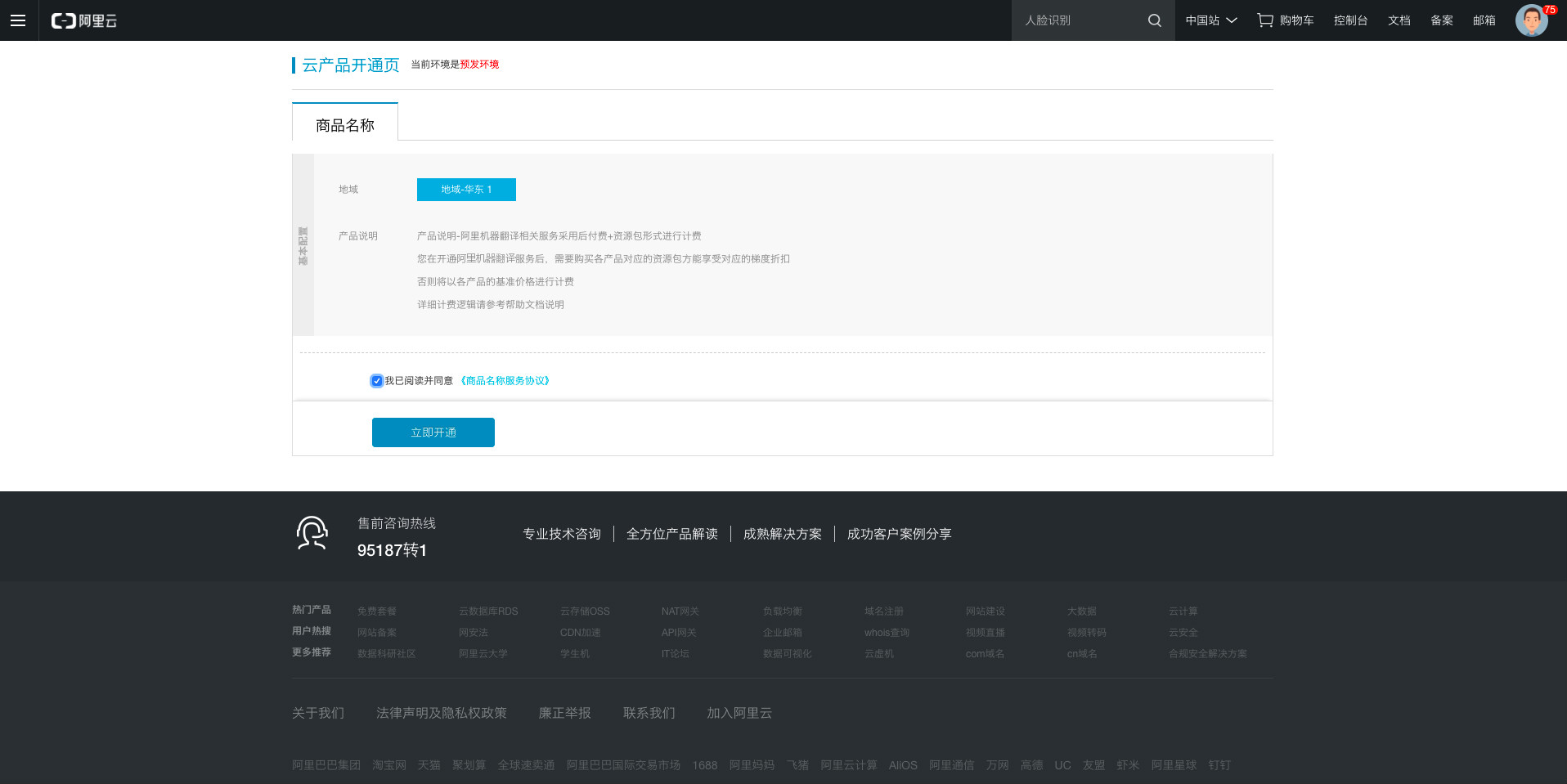Image resolution: width=1567 pixels, height=784 pixels.
Task: Click the Aliyun logo
Action: (84, 20)
